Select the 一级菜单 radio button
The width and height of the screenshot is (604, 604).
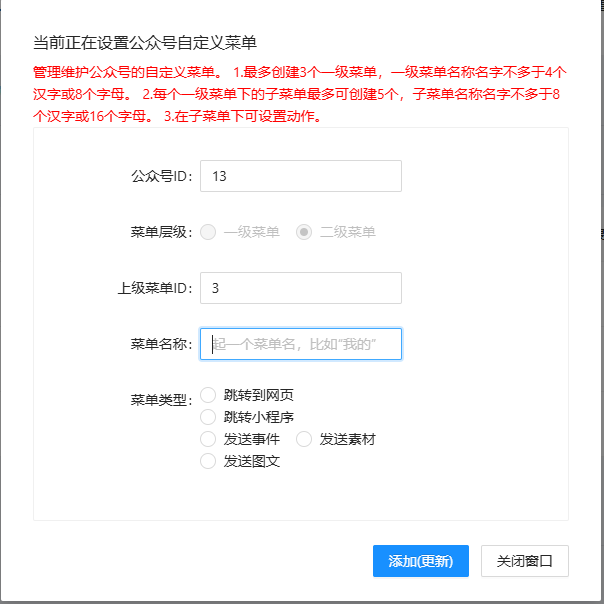point(209,232)
